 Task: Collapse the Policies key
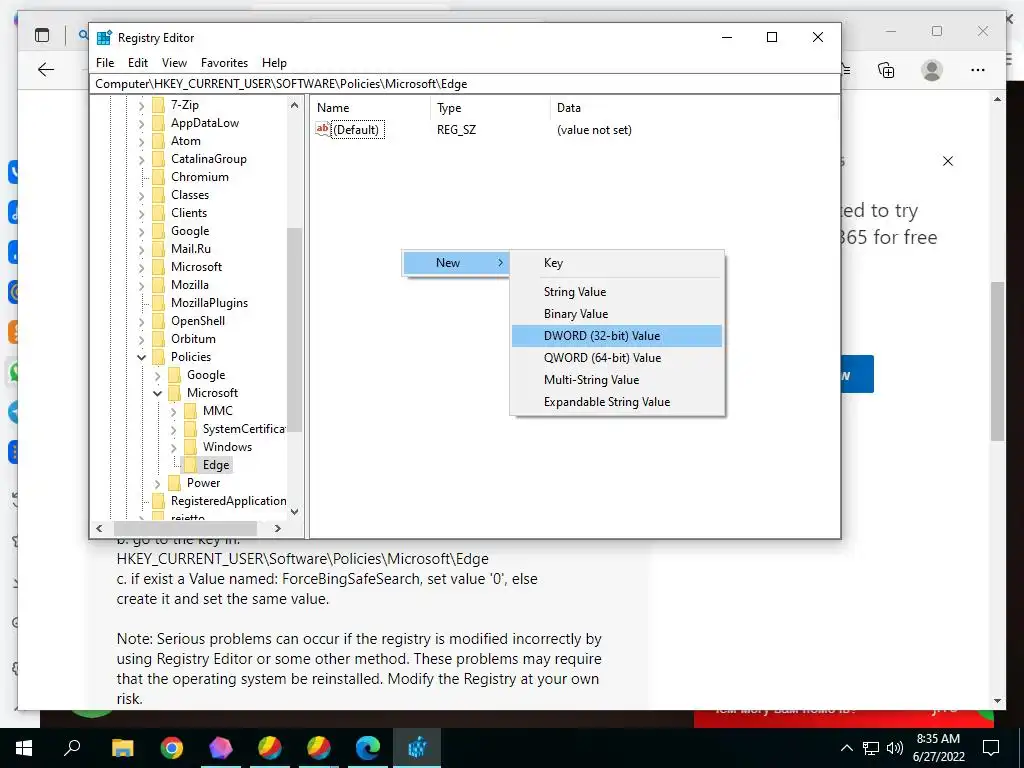click(142, 357)
